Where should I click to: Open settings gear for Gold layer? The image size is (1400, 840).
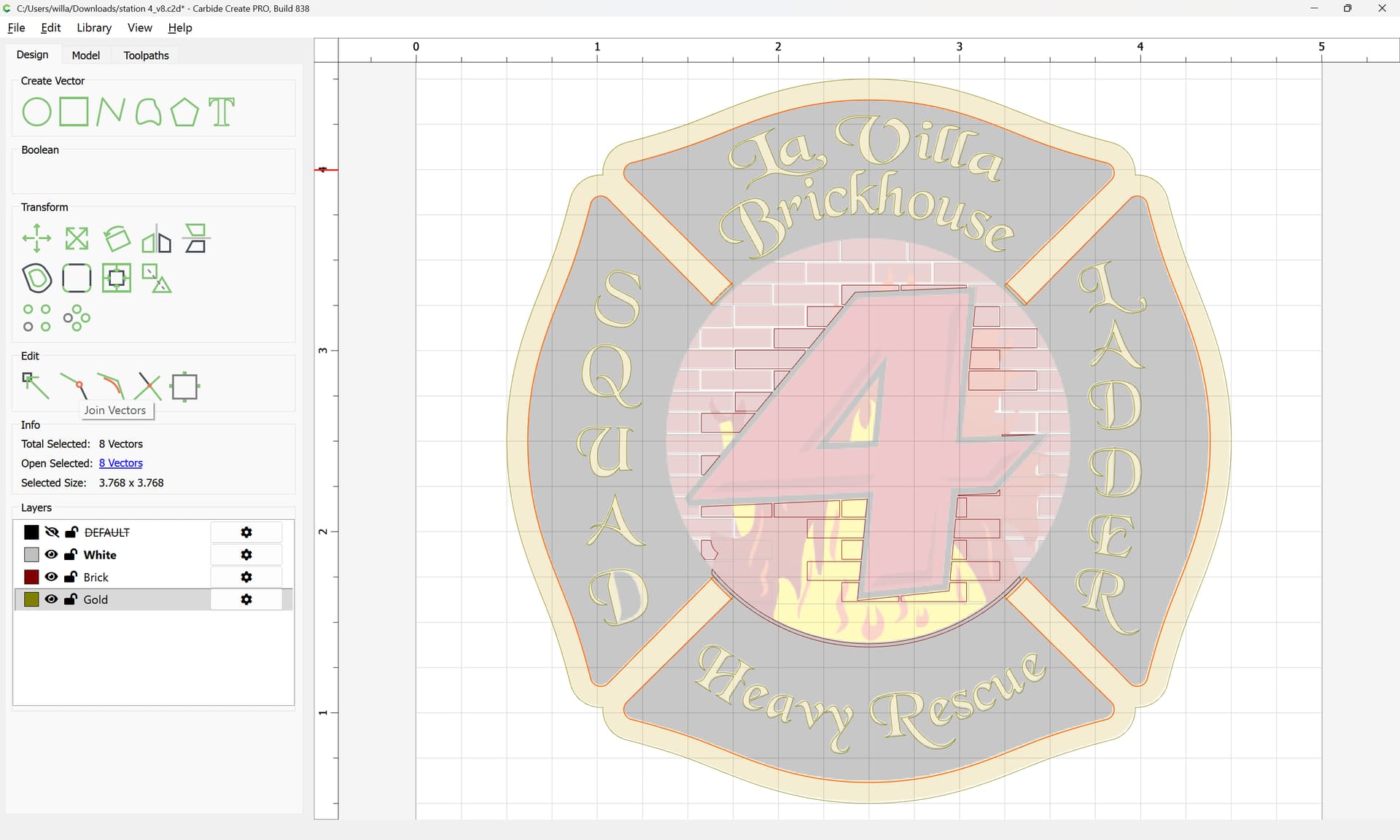pyautogui.click(x=246, y=599)
